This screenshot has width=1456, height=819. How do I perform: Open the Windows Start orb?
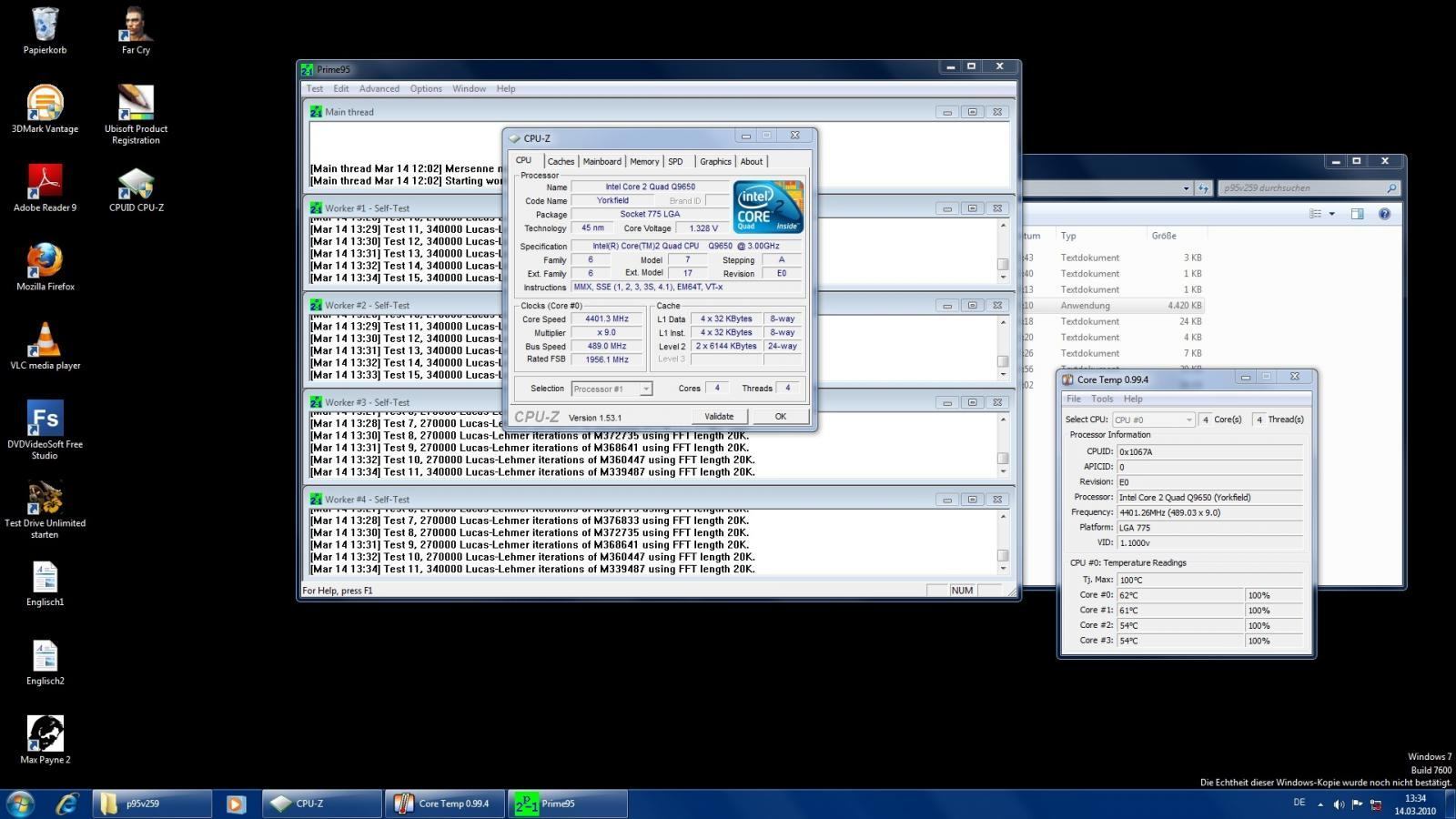[x=20, y=804]
